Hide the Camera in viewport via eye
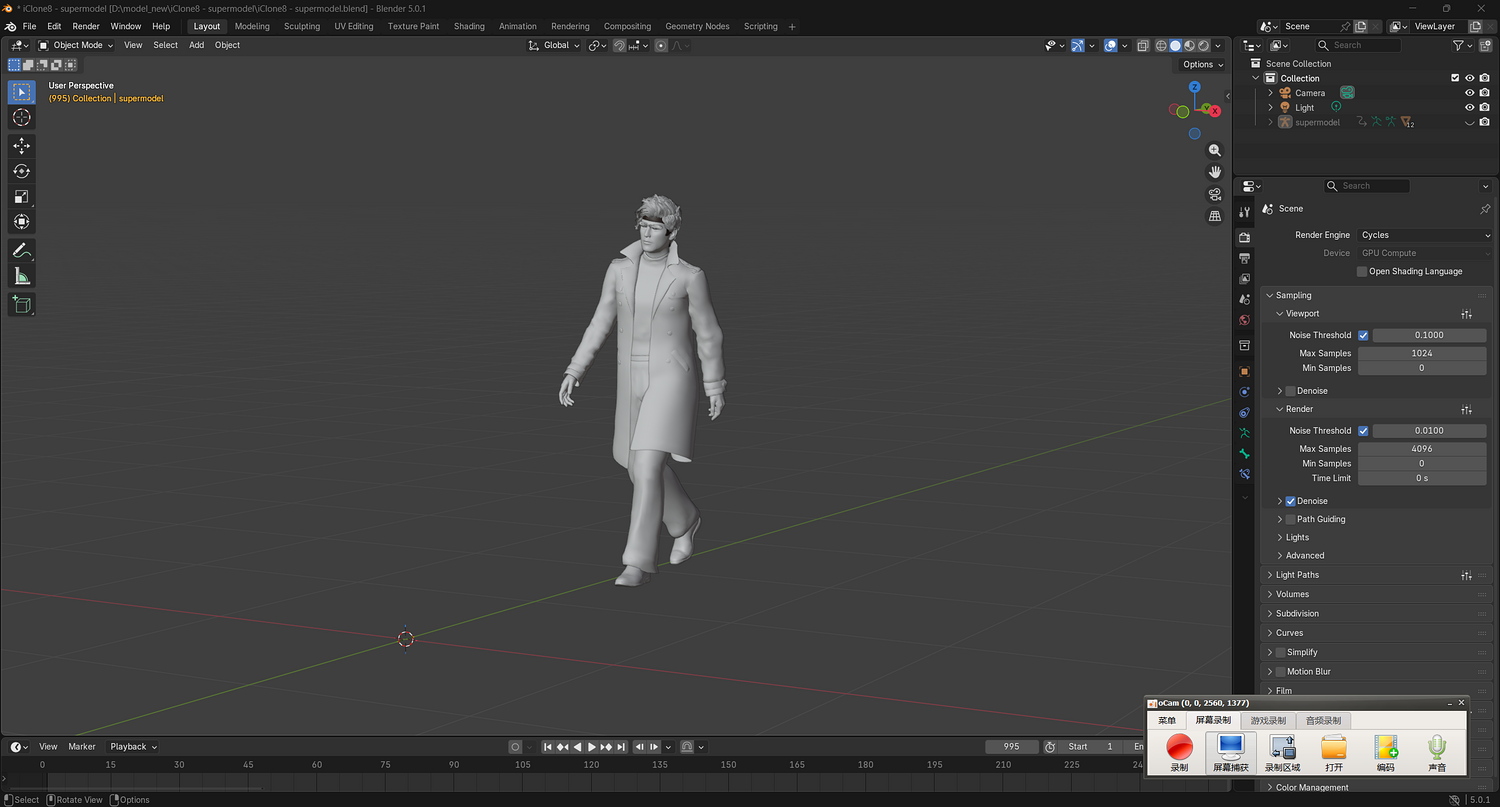 [1470, 93]
